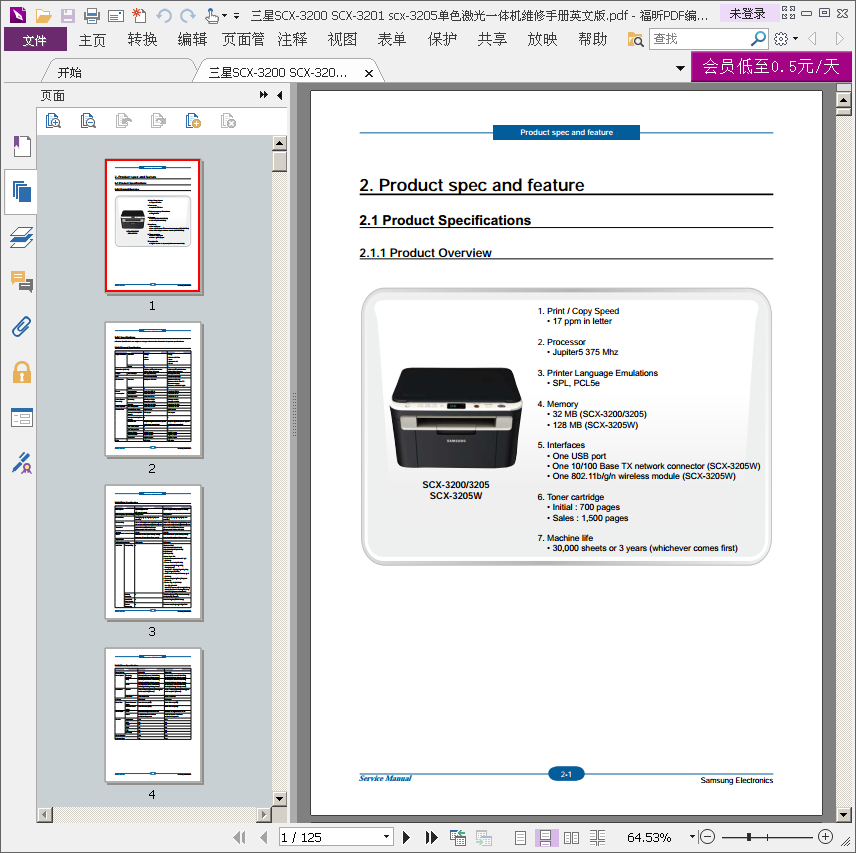Viewport: 856px width, 853px height.
Task: Open the zoom percentage dropdown
Action: [692, 837]
